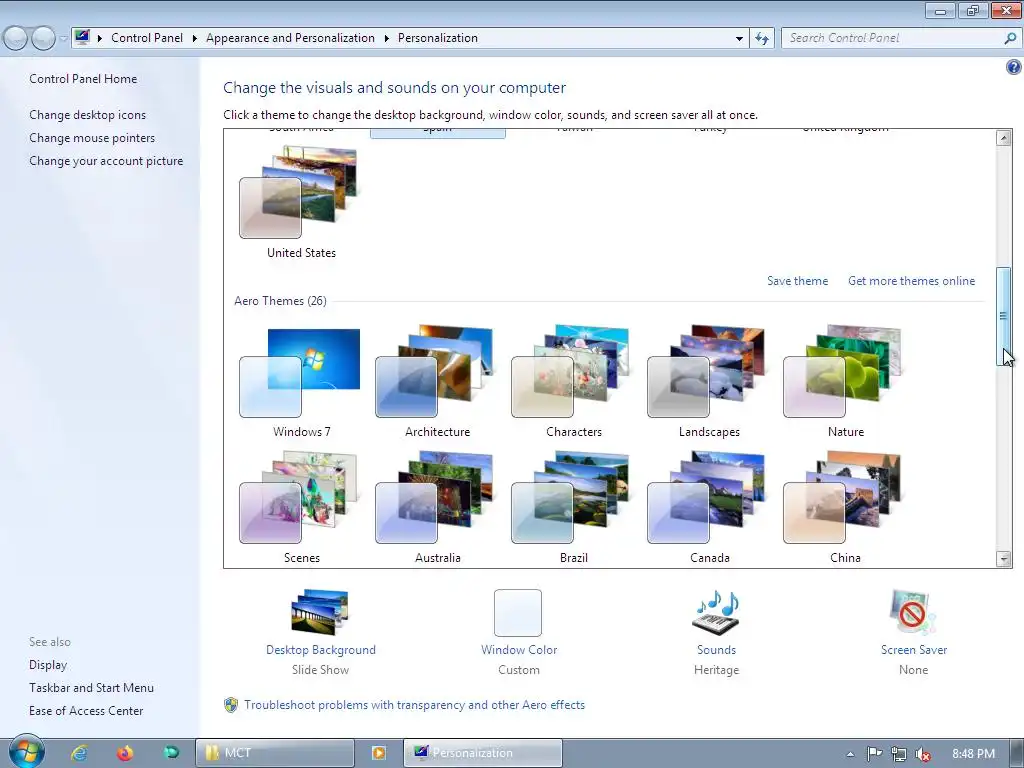Pick the Landscapes theme
1024x768 pixels.
tap(709, 371)
